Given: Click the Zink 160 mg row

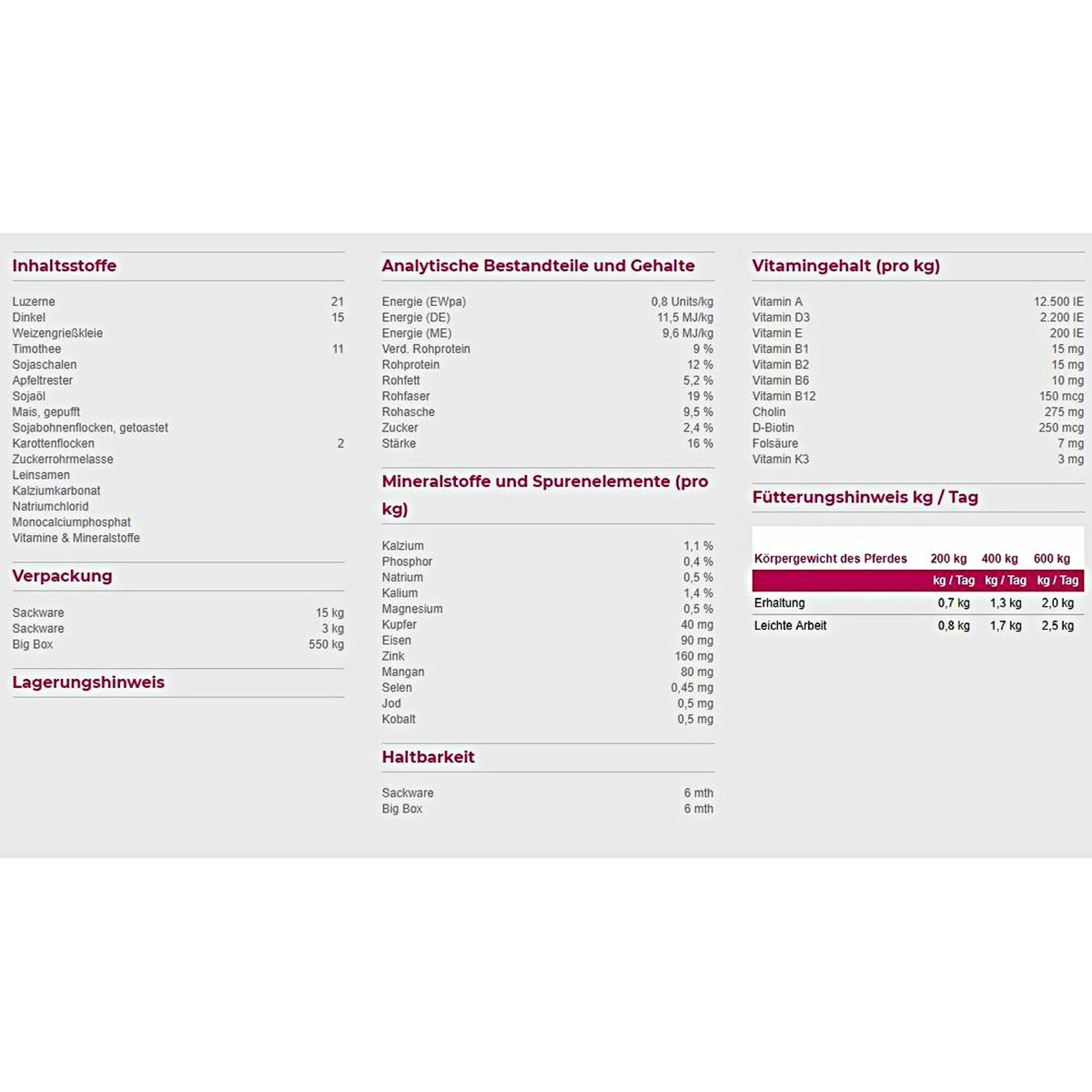Looking at the screenshot, I should pos(548,656).
